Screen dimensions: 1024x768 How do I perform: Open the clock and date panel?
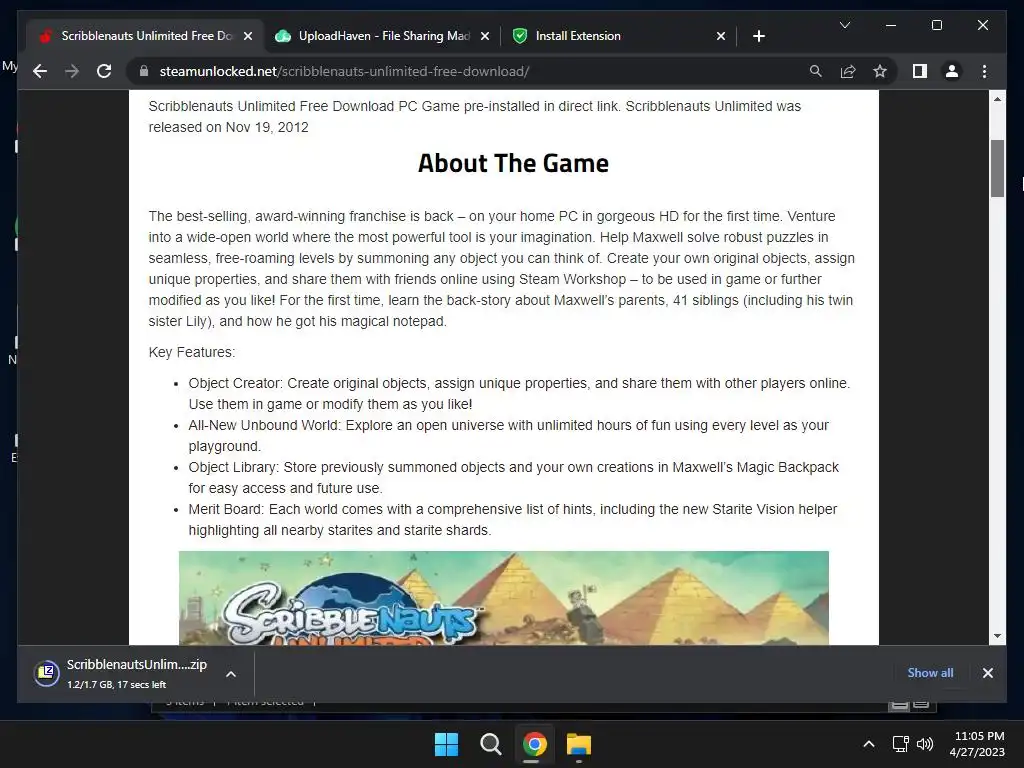tap(977, 744)
